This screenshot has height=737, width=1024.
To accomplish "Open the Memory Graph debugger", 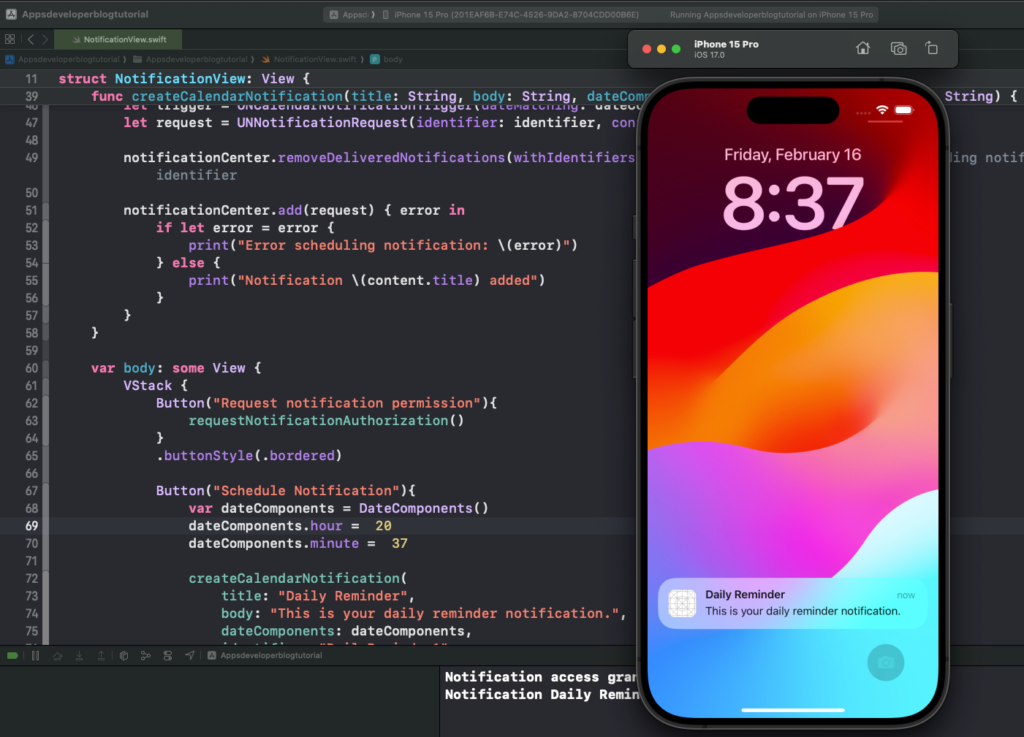I will [x=145, y=655].
